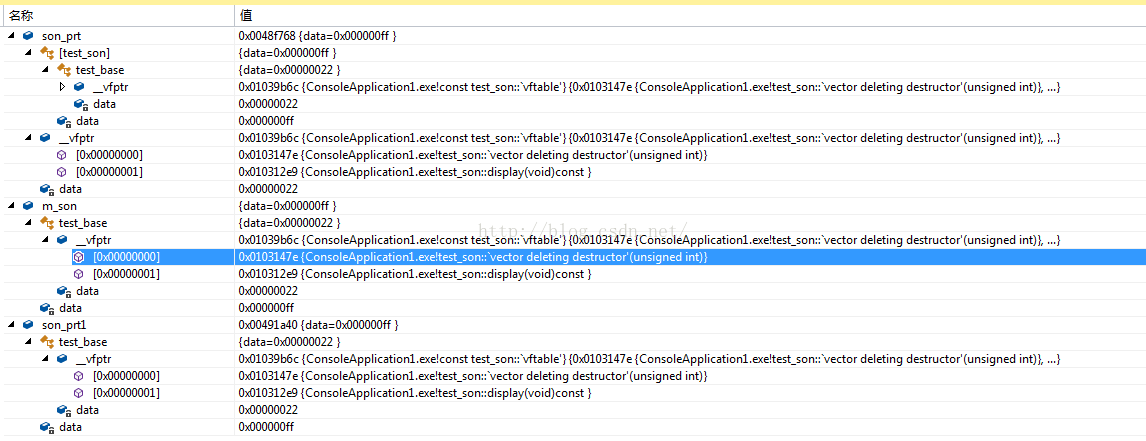Screen dimensions: 1146x441
Task: Click the cube icon of __vfptr directly under son_prt
Action: tap(45, 138)
